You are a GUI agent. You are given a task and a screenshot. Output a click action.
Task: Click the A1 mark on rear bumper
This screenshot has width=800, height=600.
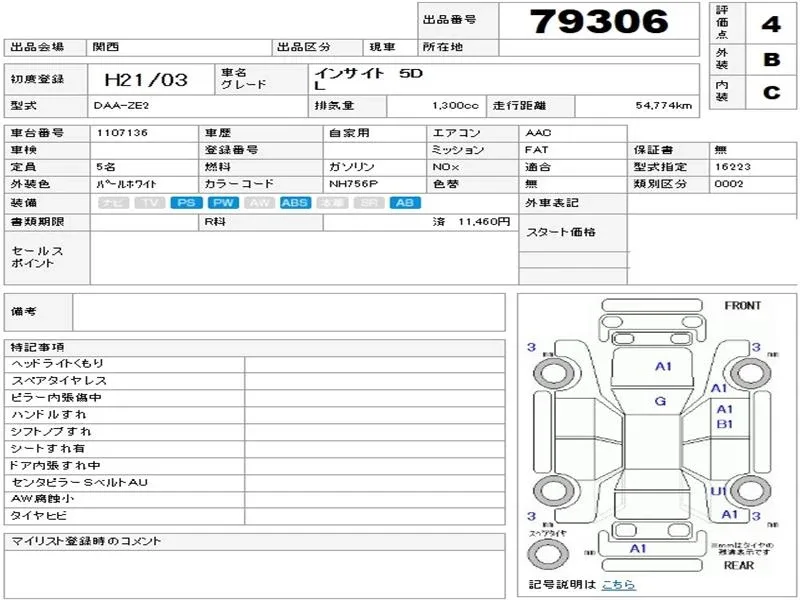coord(638,549)
